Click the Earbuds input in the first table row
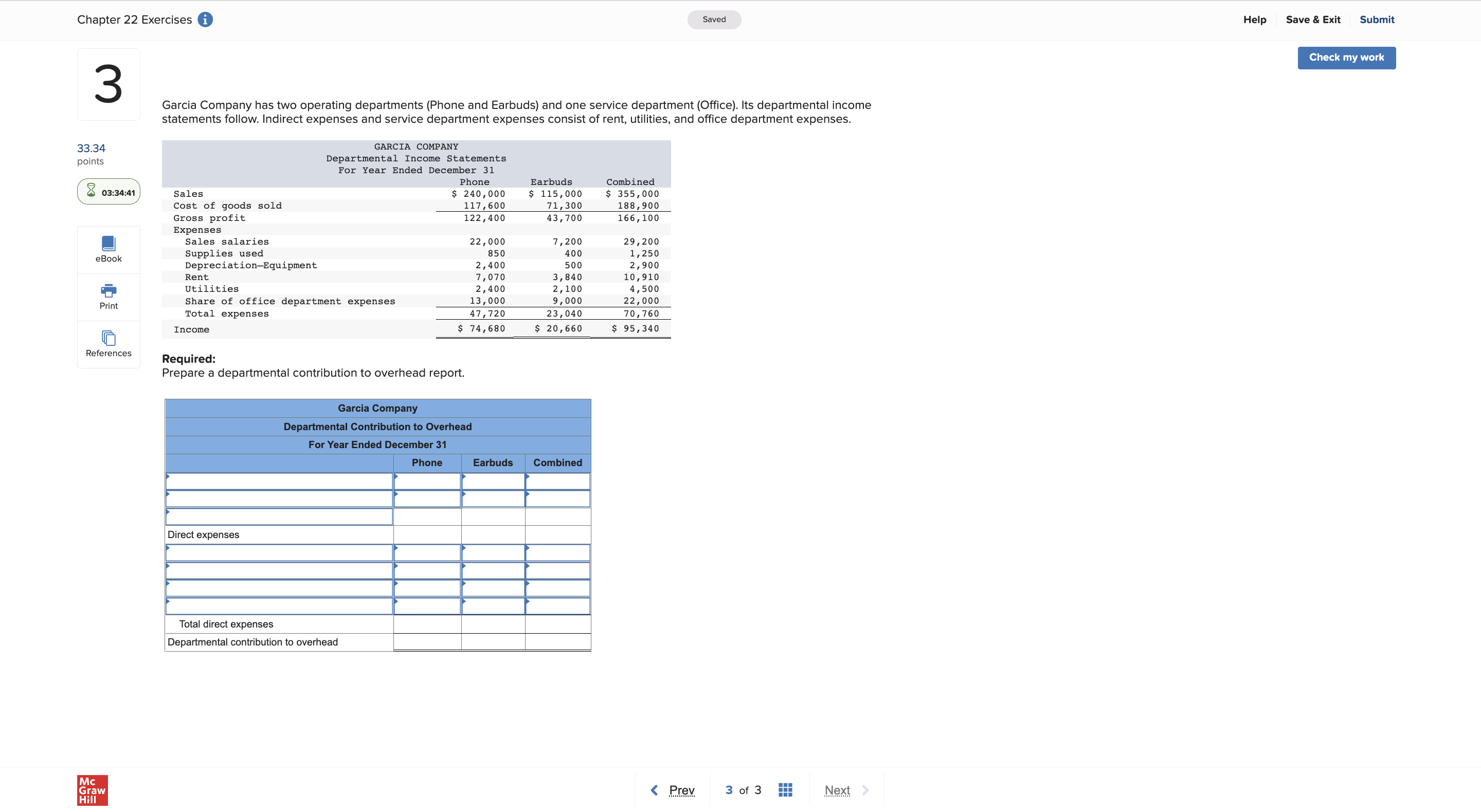The image size is (1481, 812). (493, 482)
